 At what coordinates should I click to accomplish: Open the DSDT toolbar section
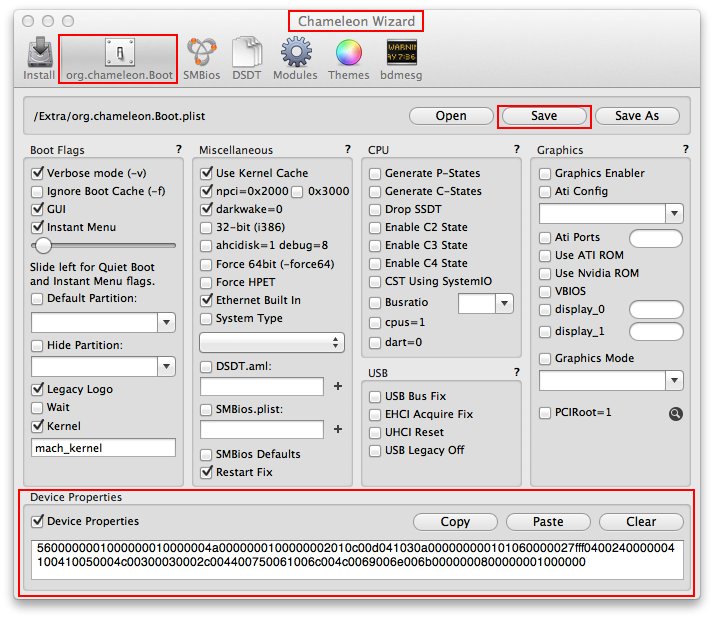247,58
